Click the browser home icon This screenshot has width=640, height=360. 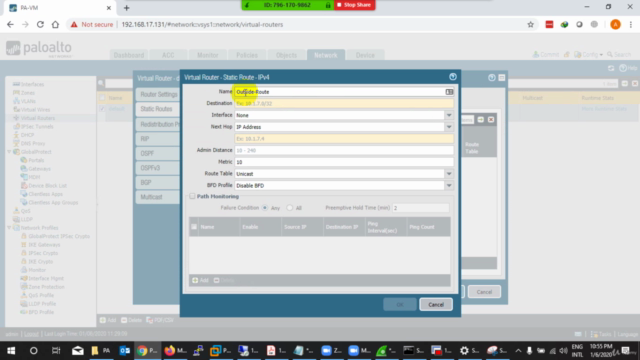pyautogui.click(x=55, y=24)
